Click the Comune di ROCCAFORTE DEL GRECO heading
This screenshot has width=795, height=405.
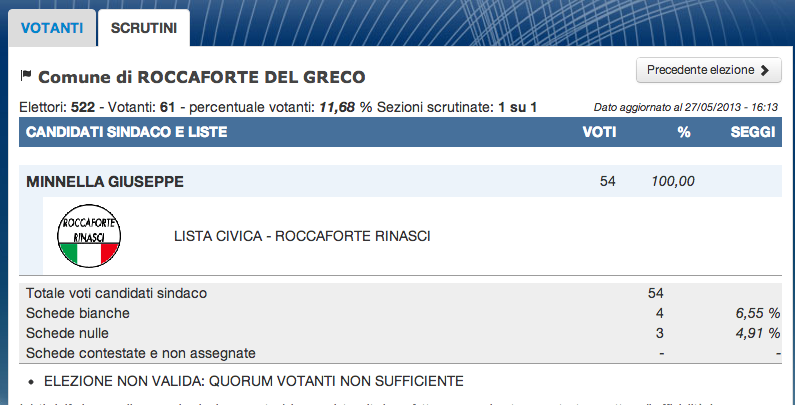point(201,77)
